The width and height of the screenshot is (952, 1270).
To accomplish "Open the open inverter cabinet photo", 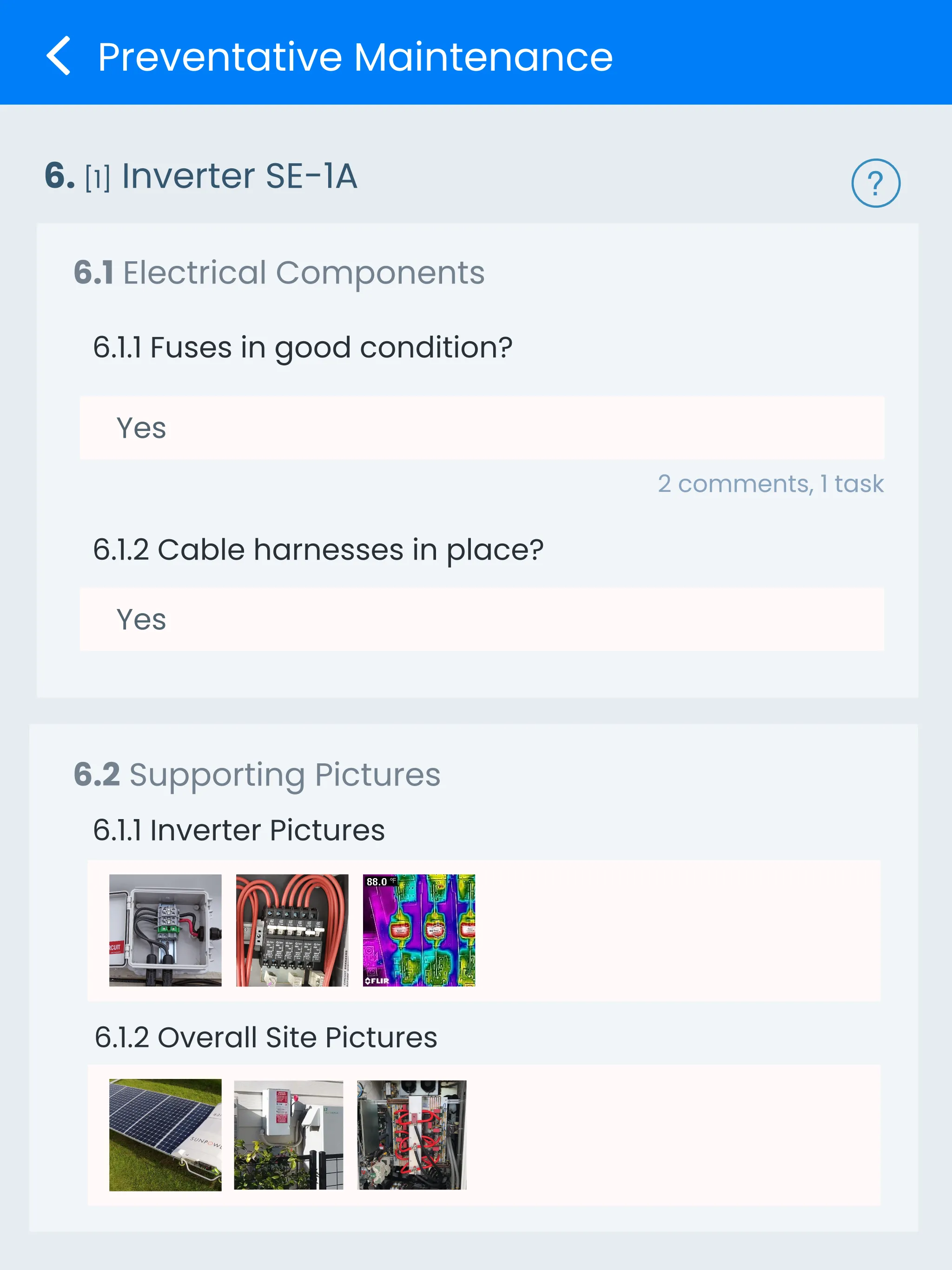I will point(412,1135).
